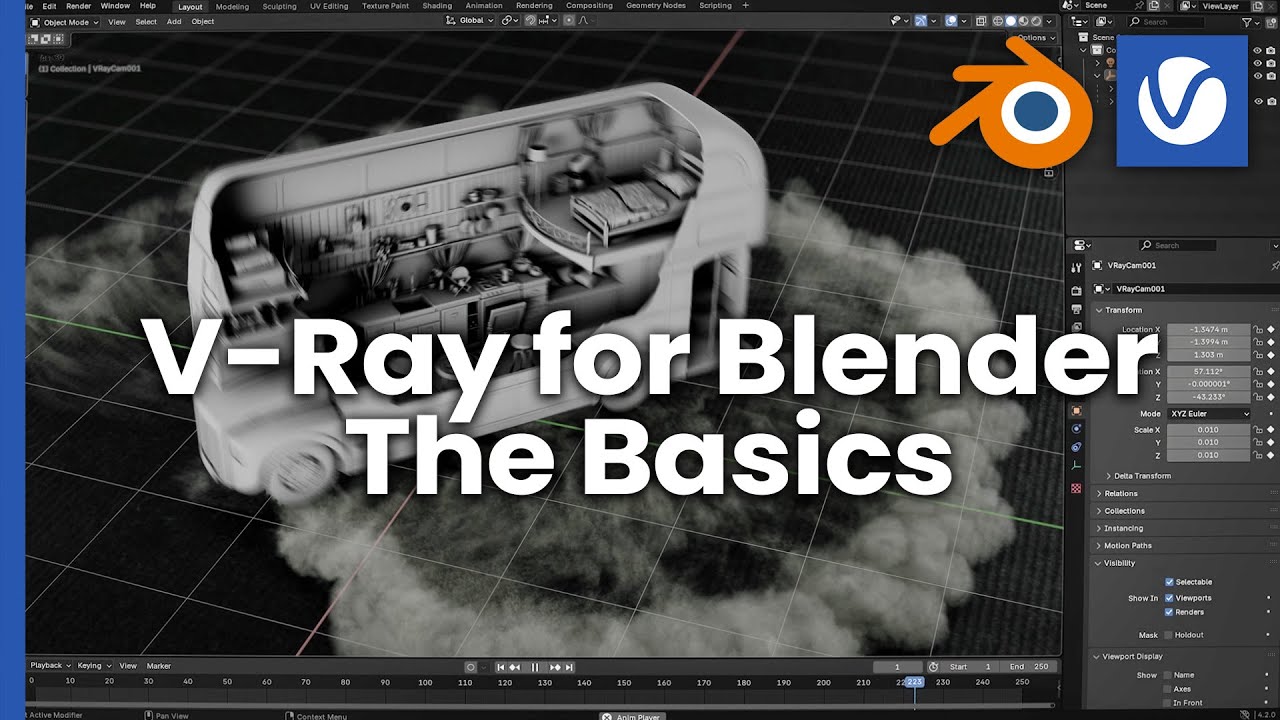1280x720 pixels.
Task: Switch to the Shading workspace tab
Action: pyautogui.click(x=437, y=6)
